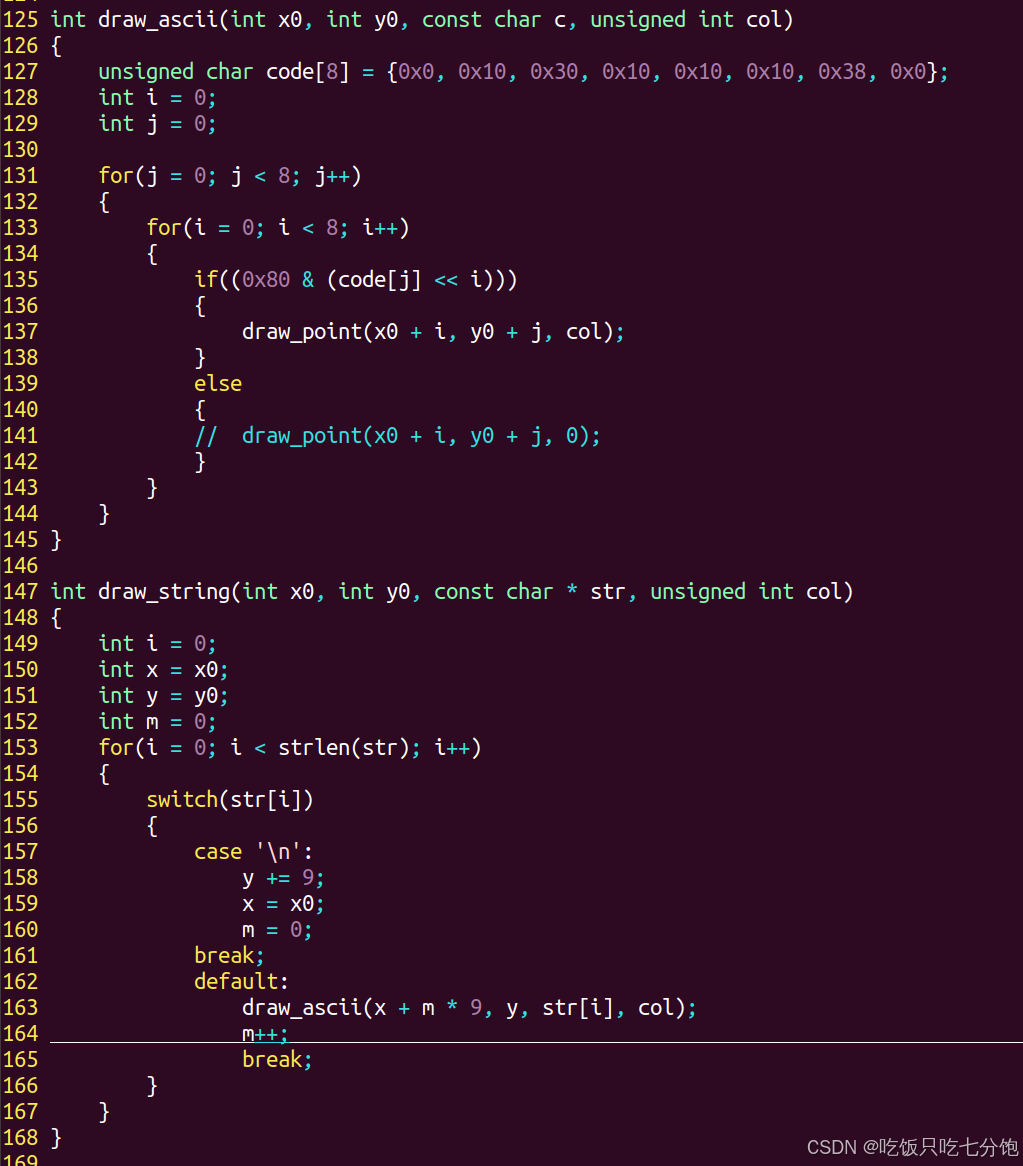Click the case '\n': label
The height and width of the screenshot is (1166, 1023).
click(x=254, y=852)
